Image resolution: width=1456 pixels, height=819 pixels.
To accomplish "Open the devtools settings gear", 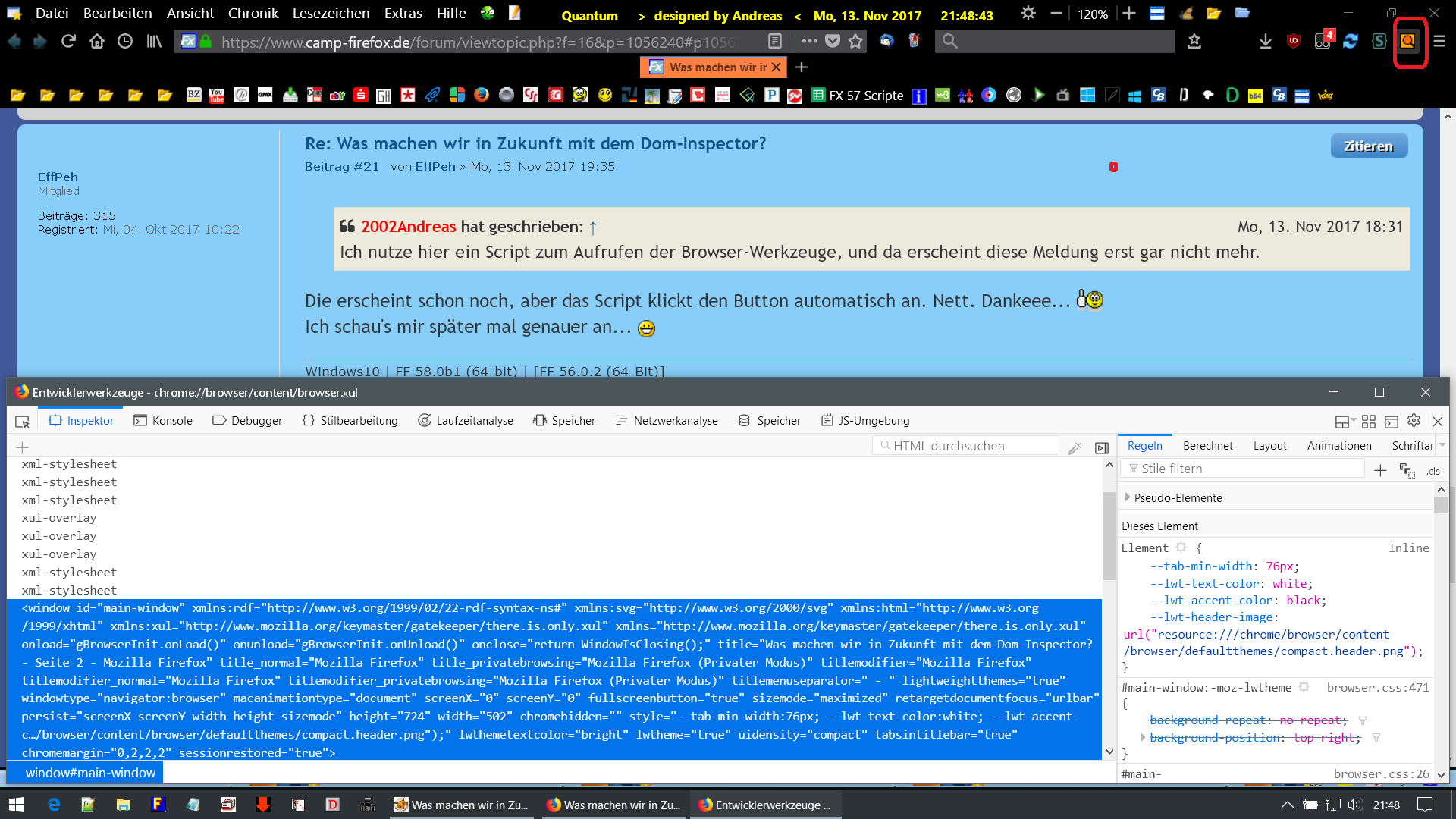I will point(1414,421).
